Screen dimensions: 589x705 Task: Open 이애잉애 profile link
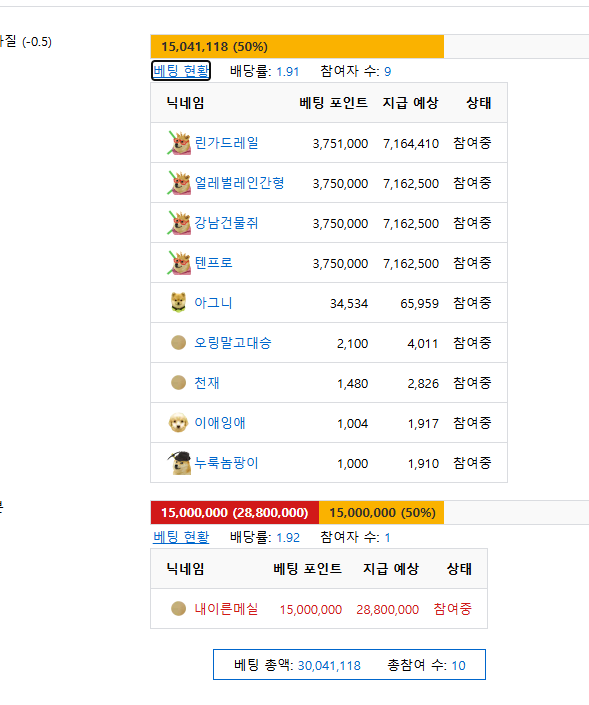220,423
